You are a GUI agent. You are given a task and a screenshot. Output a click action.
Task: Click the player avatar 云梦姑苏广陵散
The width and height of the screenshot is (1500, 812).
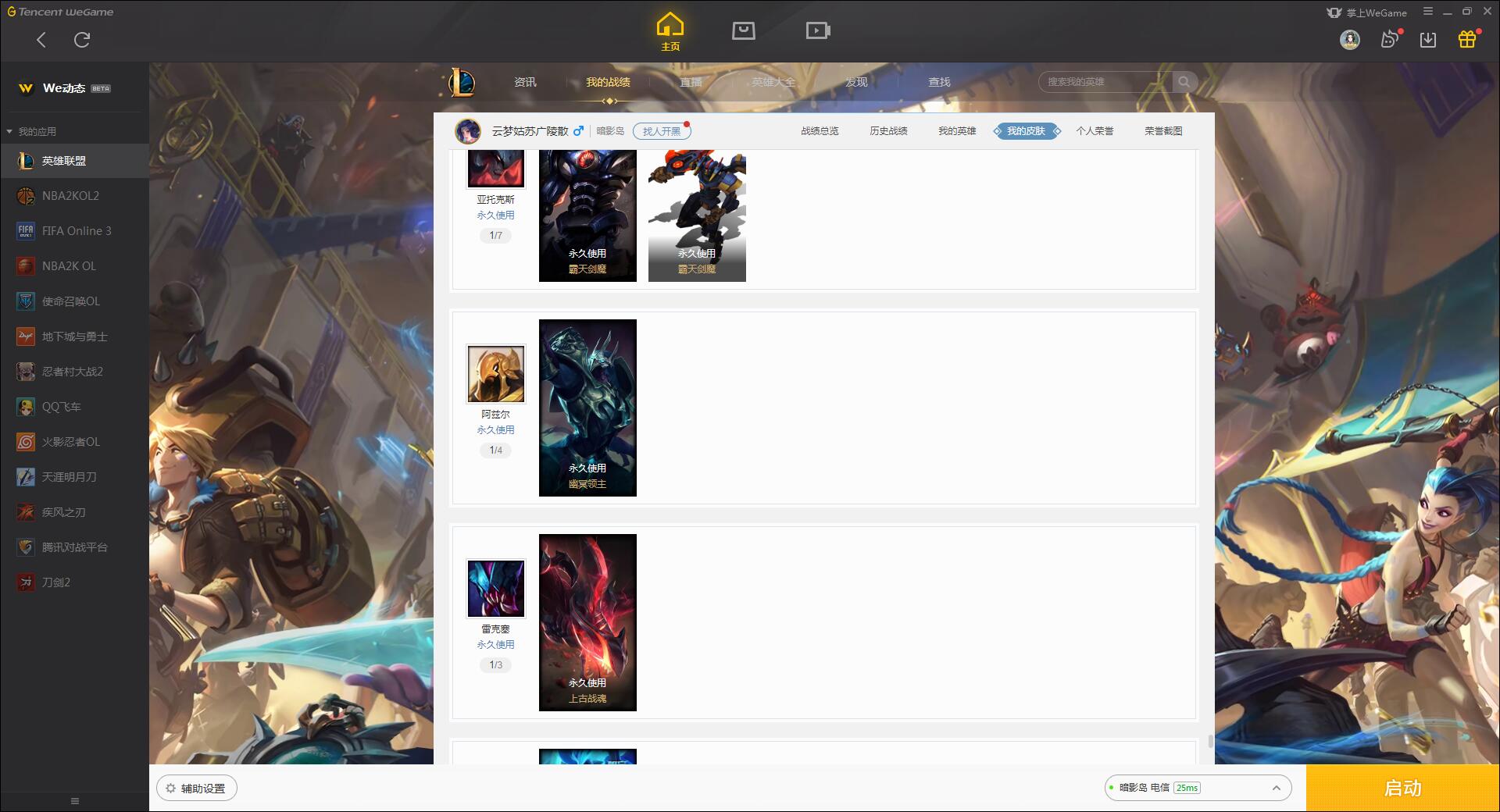[x=468, y=131]
